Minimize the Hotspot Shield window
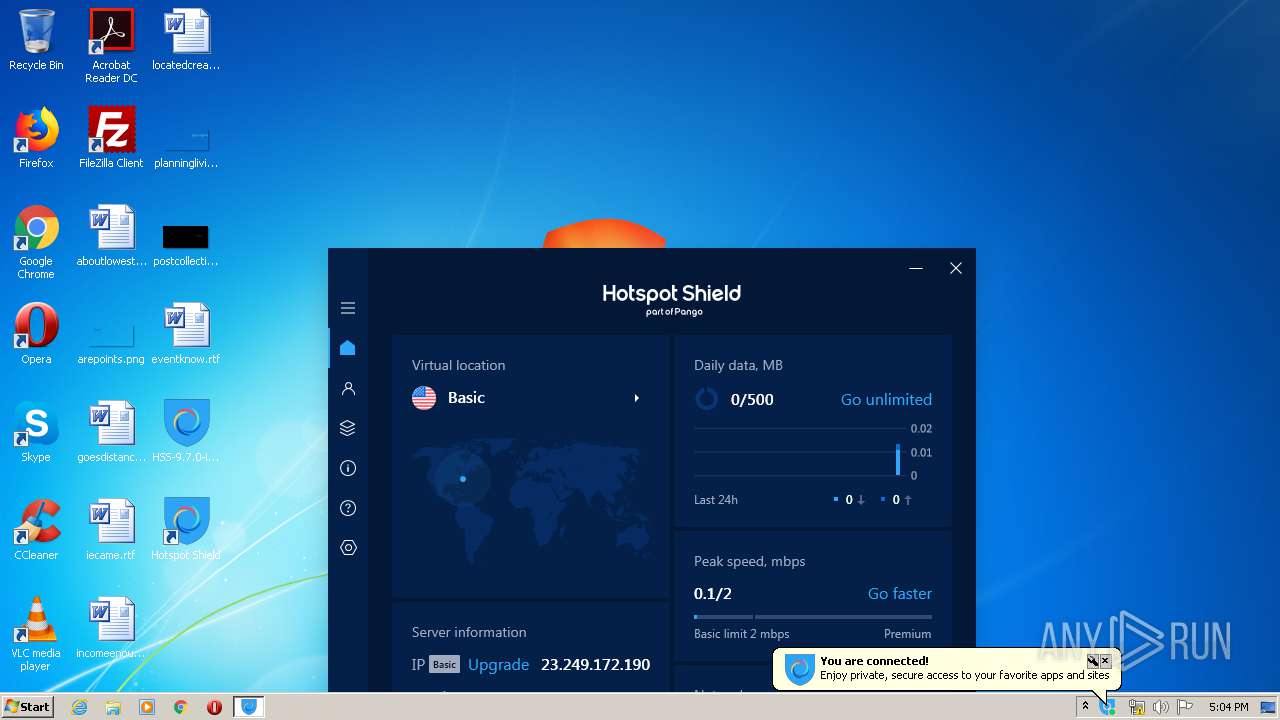 [x=916, y=268]
